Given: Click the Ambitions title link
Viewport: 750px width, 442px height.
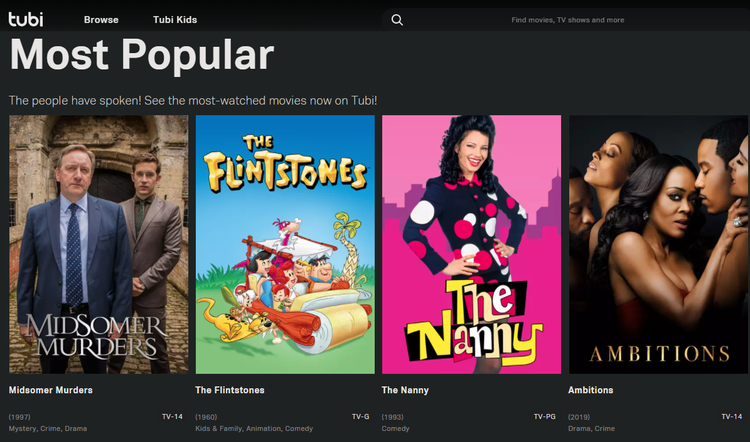Looking at the screenshot, I should 591,390.
